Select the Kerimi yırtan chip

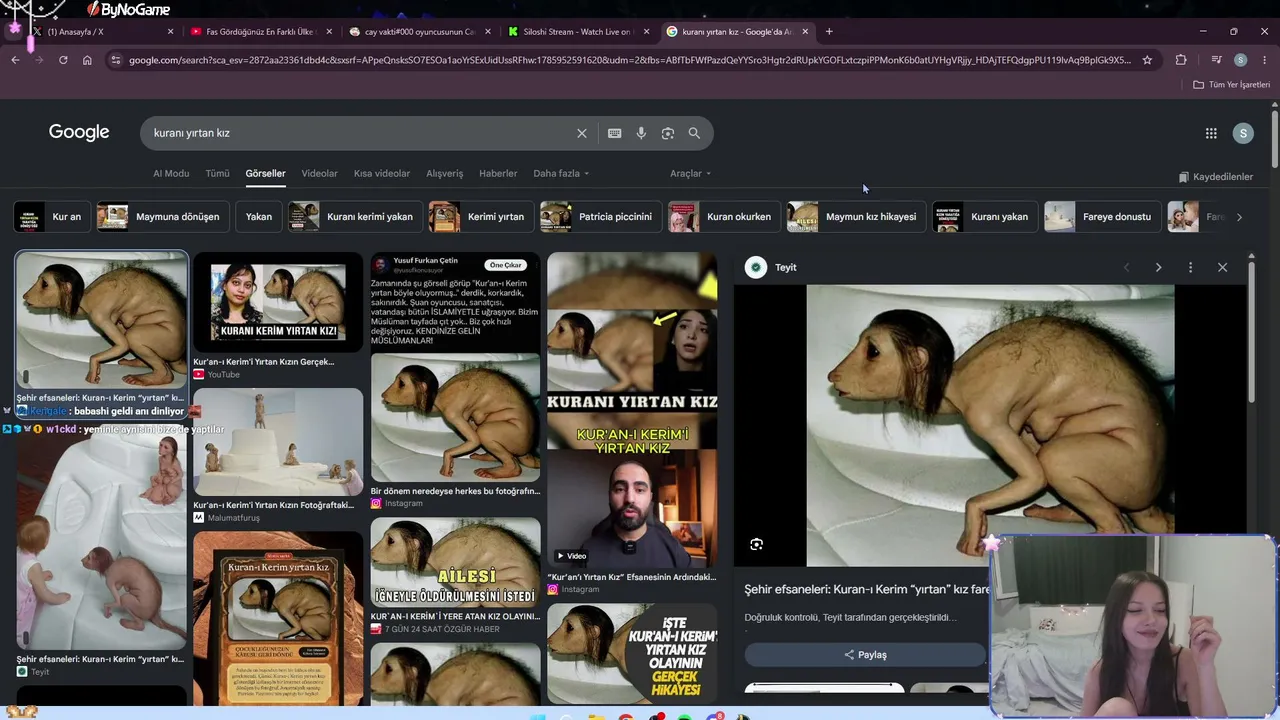click(481, 216)
